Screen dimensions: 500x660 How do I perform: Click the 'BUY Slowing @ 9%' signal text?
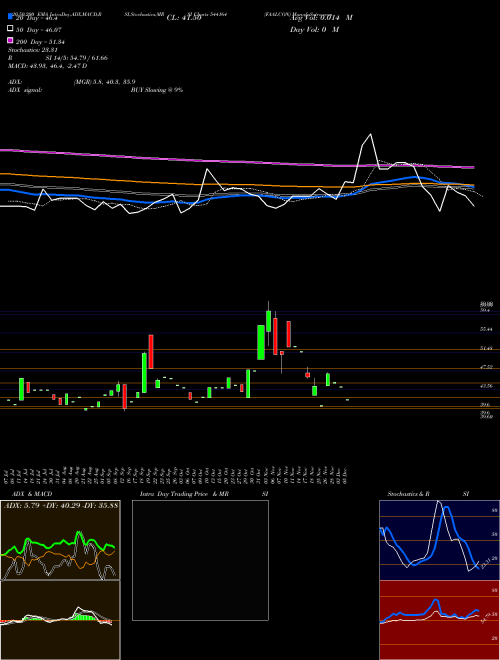[x=157, y=90]
